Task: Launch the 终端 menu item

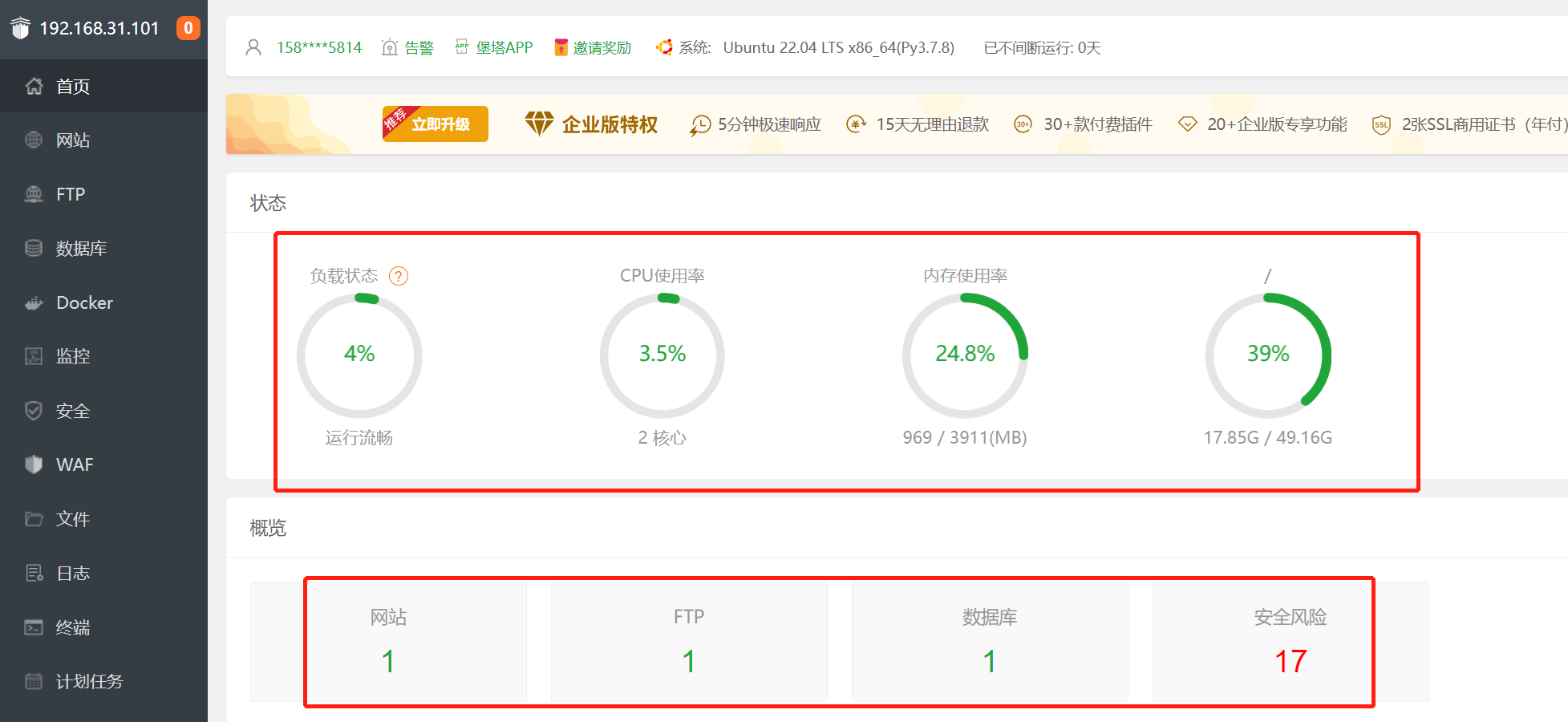Action: (x=103, y=627)
